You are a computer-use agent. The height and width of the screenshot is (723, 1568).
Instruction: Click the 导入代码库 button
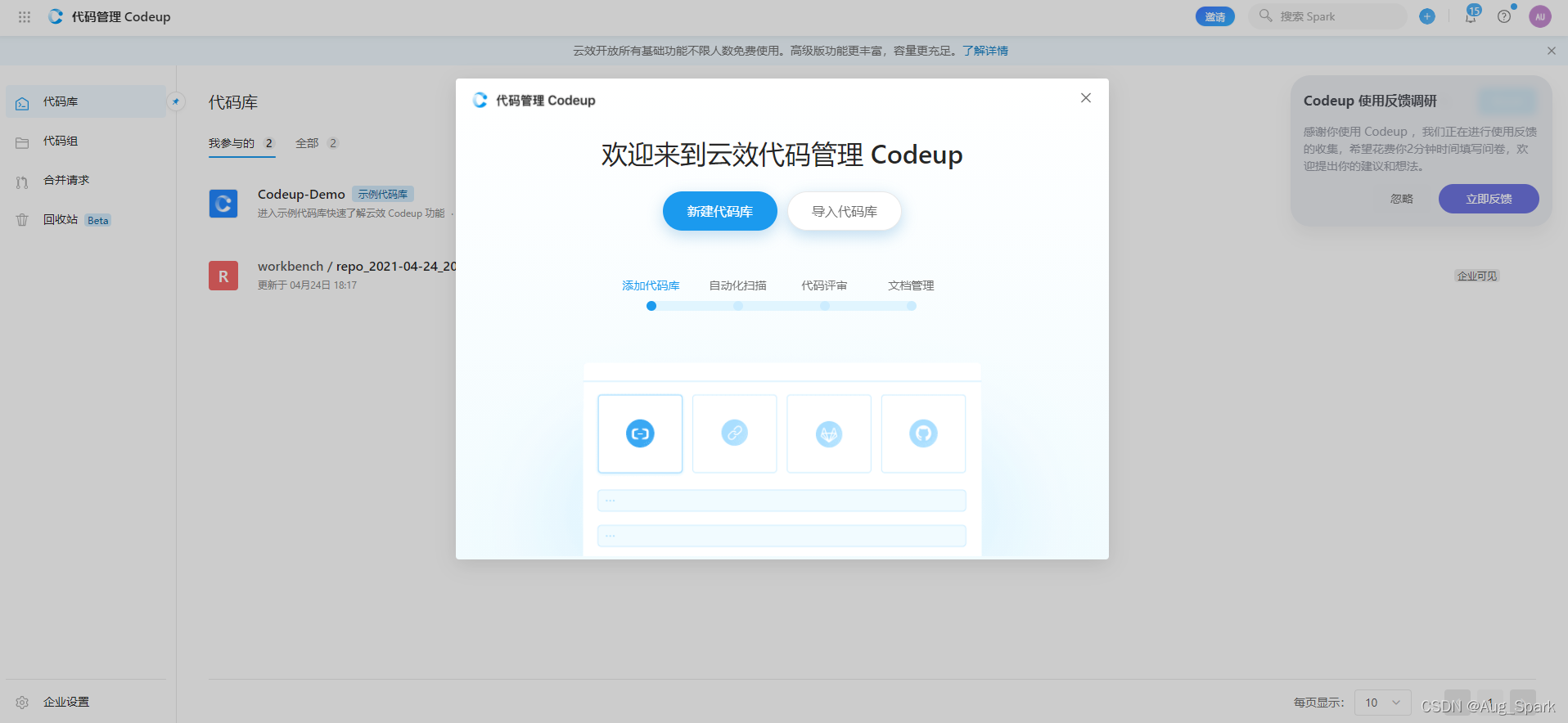[845, 211]
